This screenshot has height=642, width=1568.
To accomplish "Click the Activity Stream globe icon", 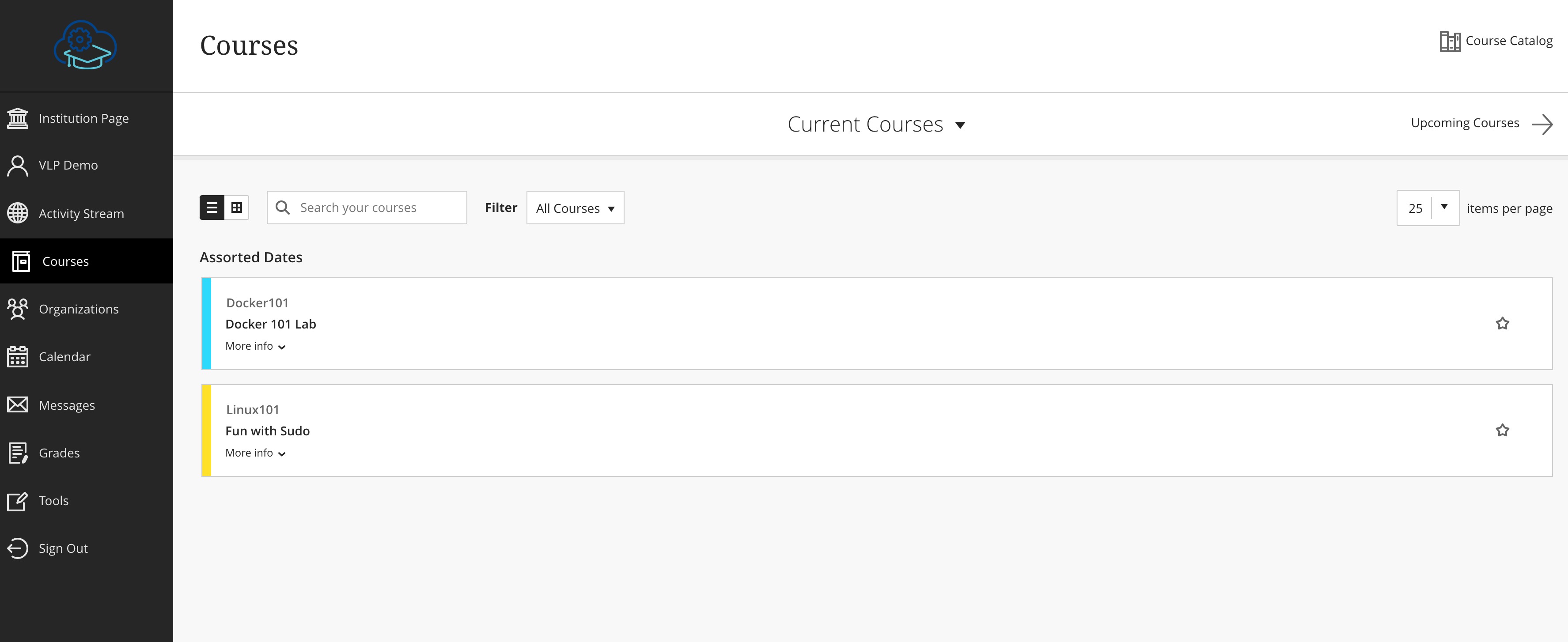I will tap(18, 214).
